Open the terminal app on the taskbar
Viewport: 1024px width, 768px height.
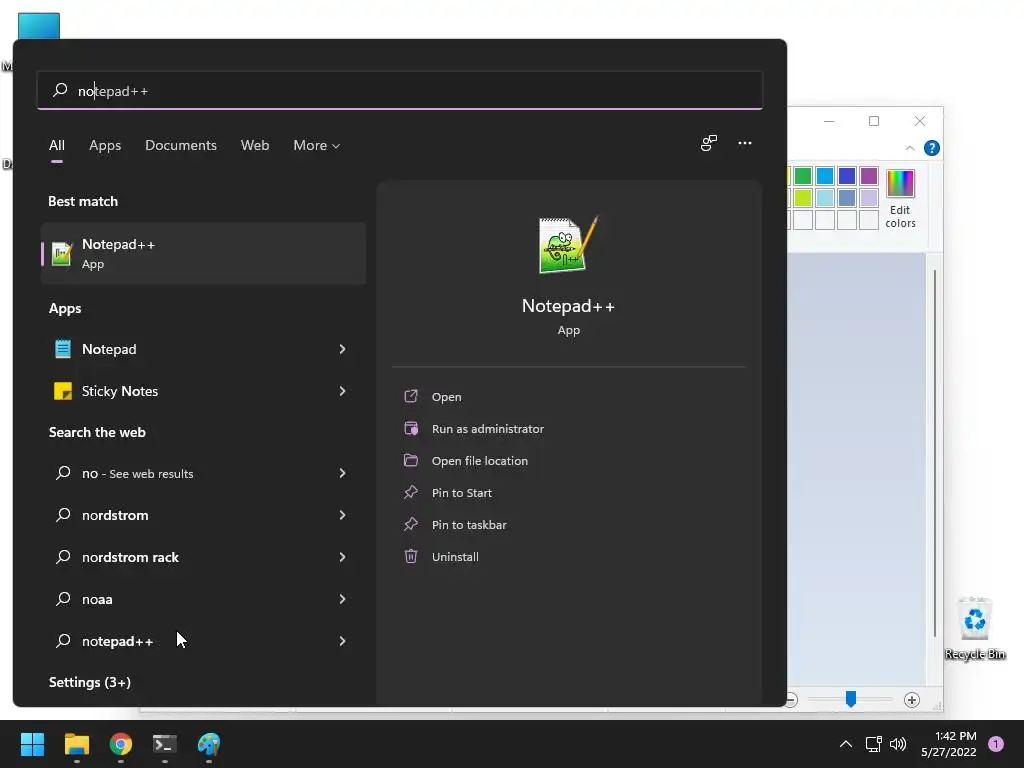(165, 744)
